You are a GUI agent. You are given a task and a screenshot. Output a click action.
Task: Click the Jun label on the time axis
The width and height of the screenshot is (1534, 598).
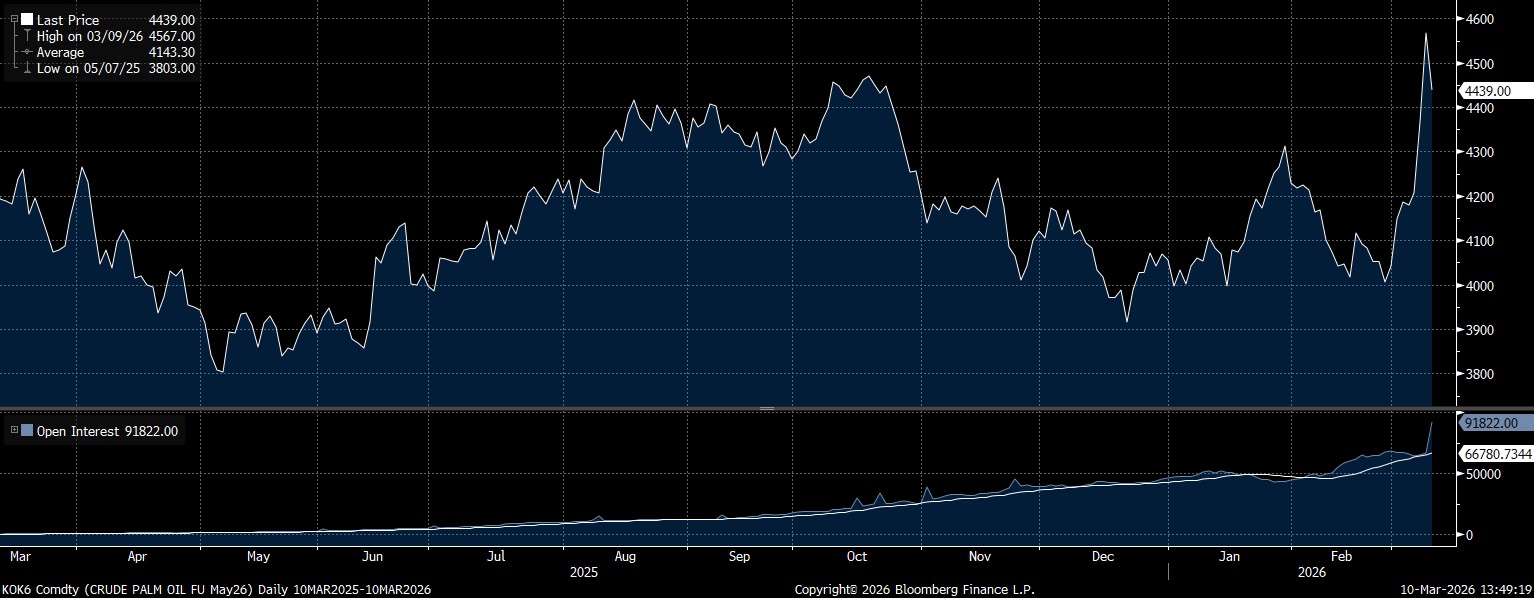(x=373, y=556)
